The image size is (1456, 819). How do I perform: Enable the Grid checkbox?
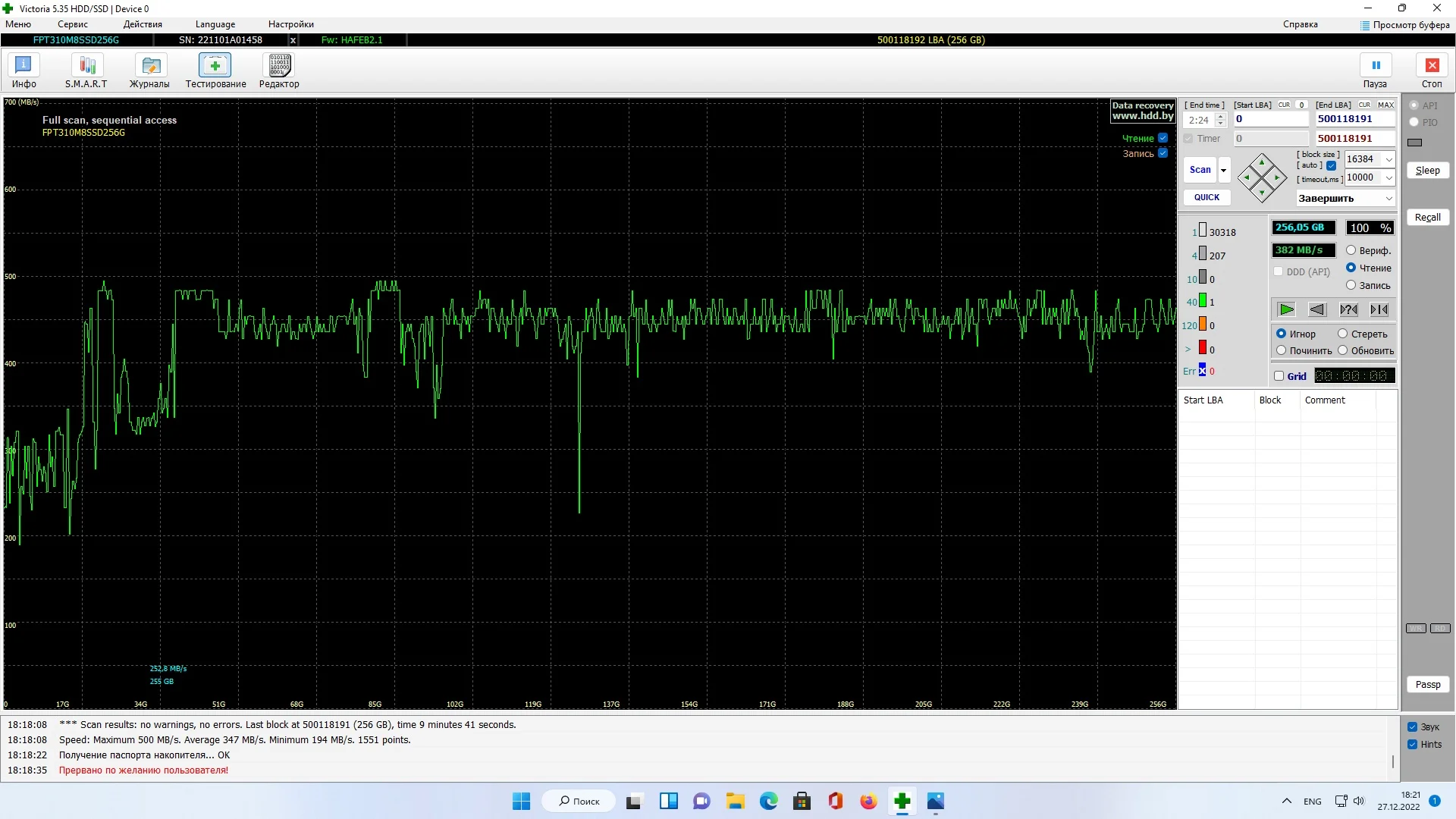tap(1279, 376)
